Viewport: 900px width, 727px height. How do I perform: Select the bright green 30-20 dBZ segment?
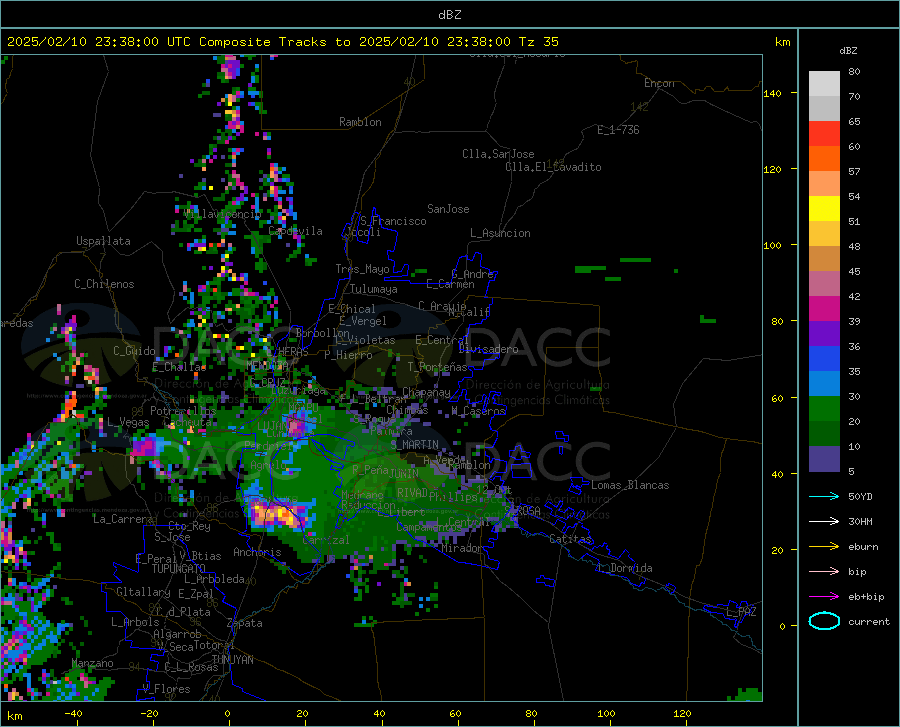click(824, 409)
